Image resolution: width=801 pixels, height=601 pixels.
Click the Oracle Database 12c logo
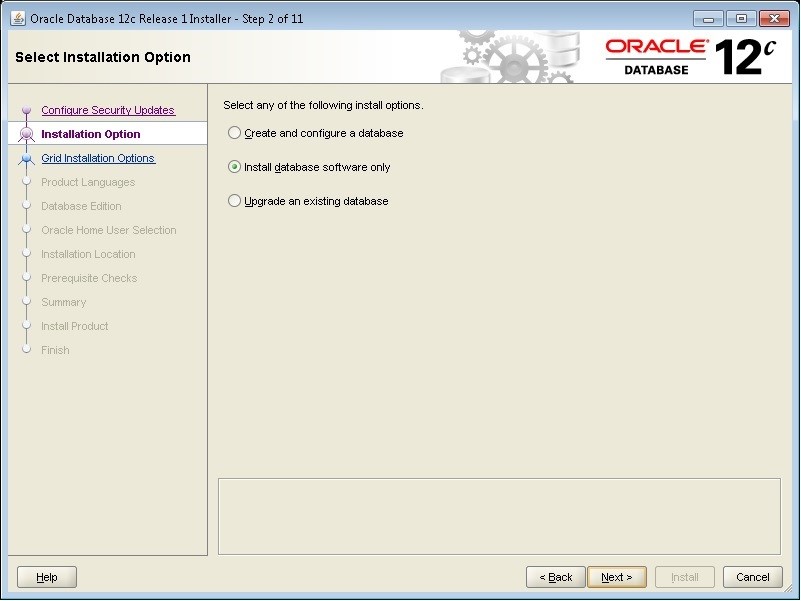click(x=691, y=57)
